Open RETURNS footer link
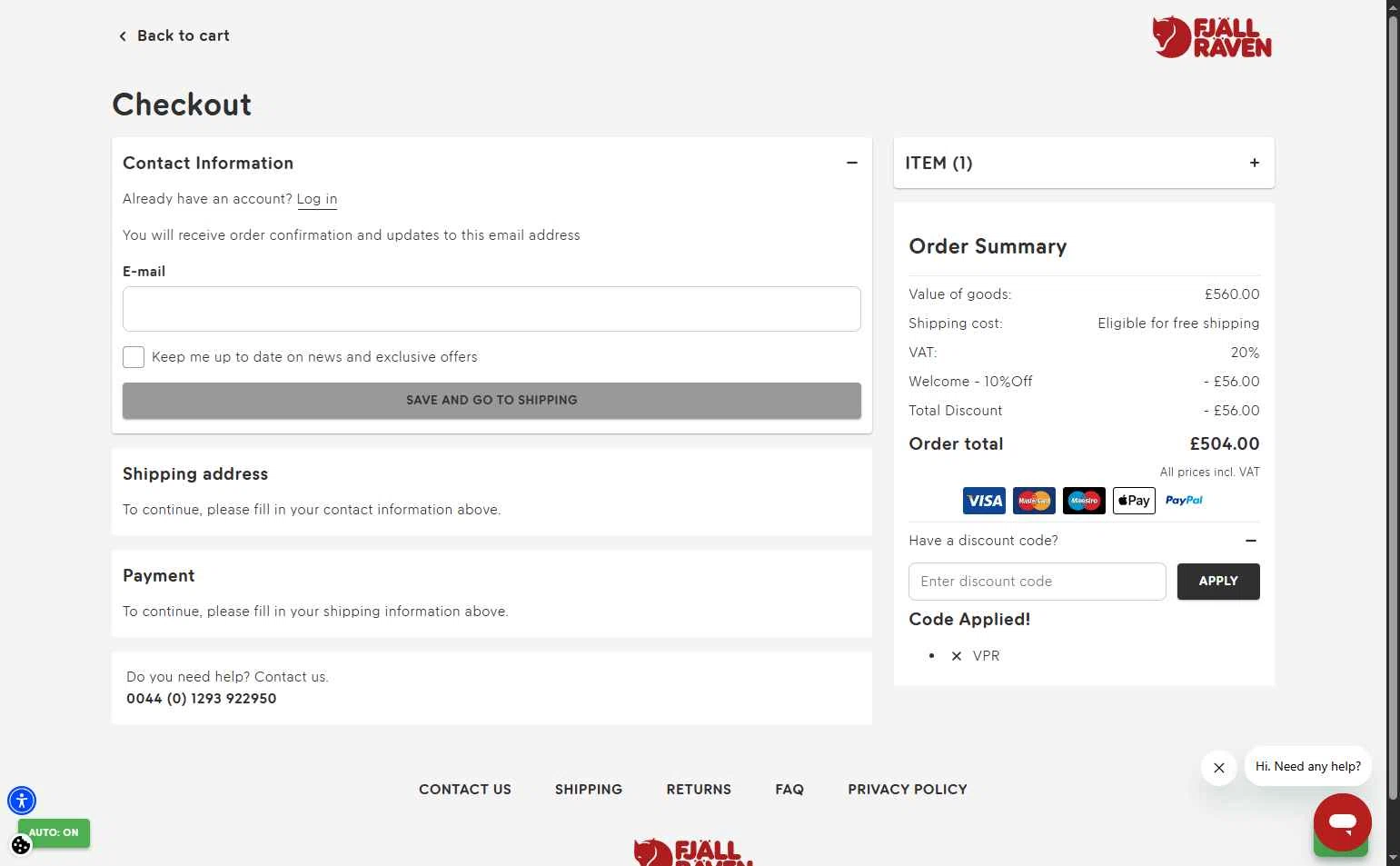This screenshot has height=866, width=1400. (699, 790)
